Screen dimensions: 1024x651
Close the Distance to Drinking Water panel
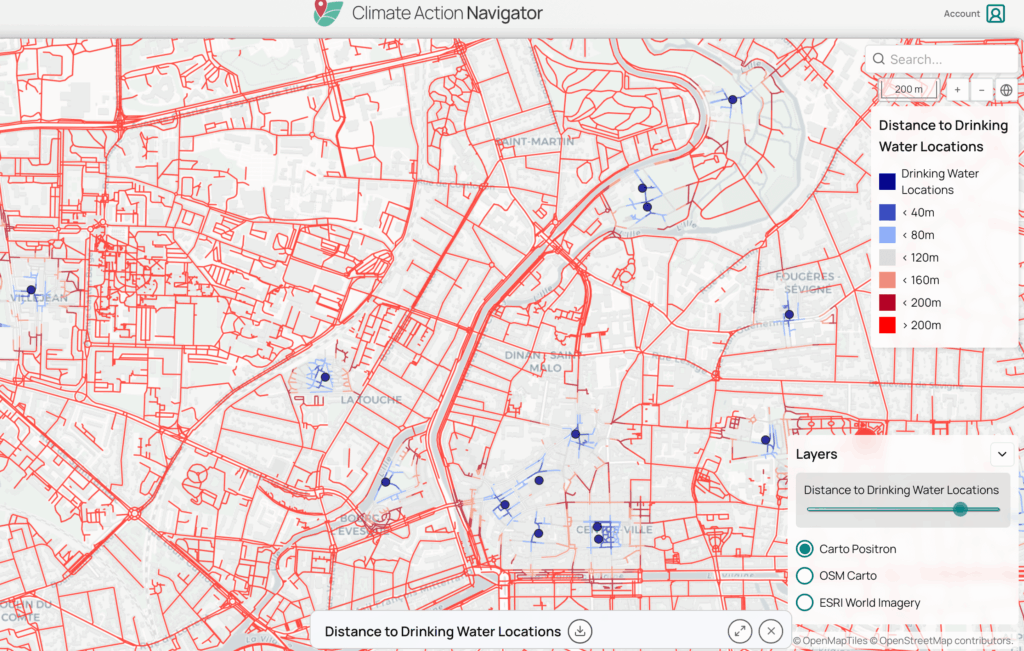pyautogui.click(x=769, y=631)
